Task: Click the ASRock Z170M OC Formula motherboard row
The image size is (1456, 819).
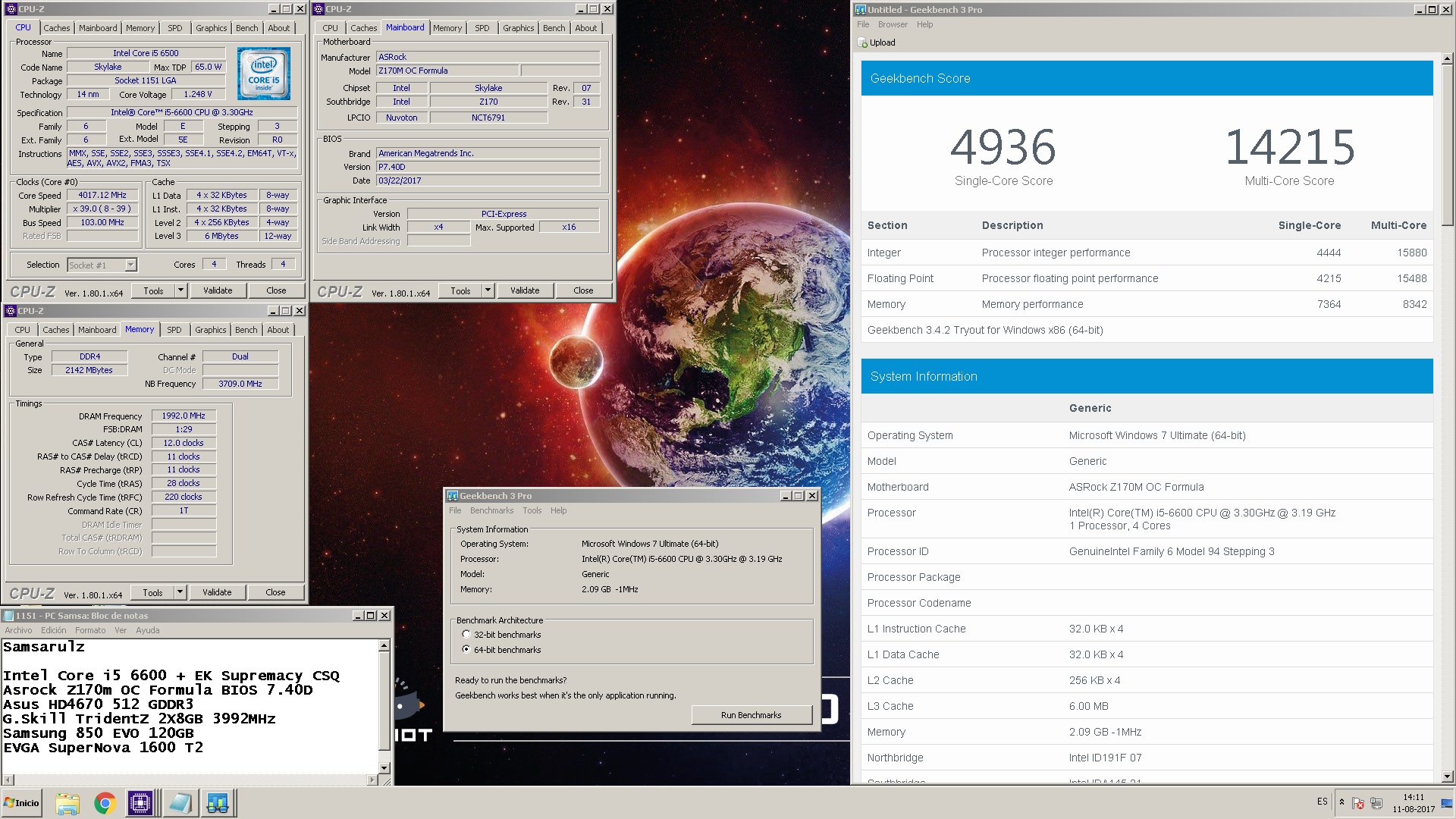Action: click(1147, 487)
